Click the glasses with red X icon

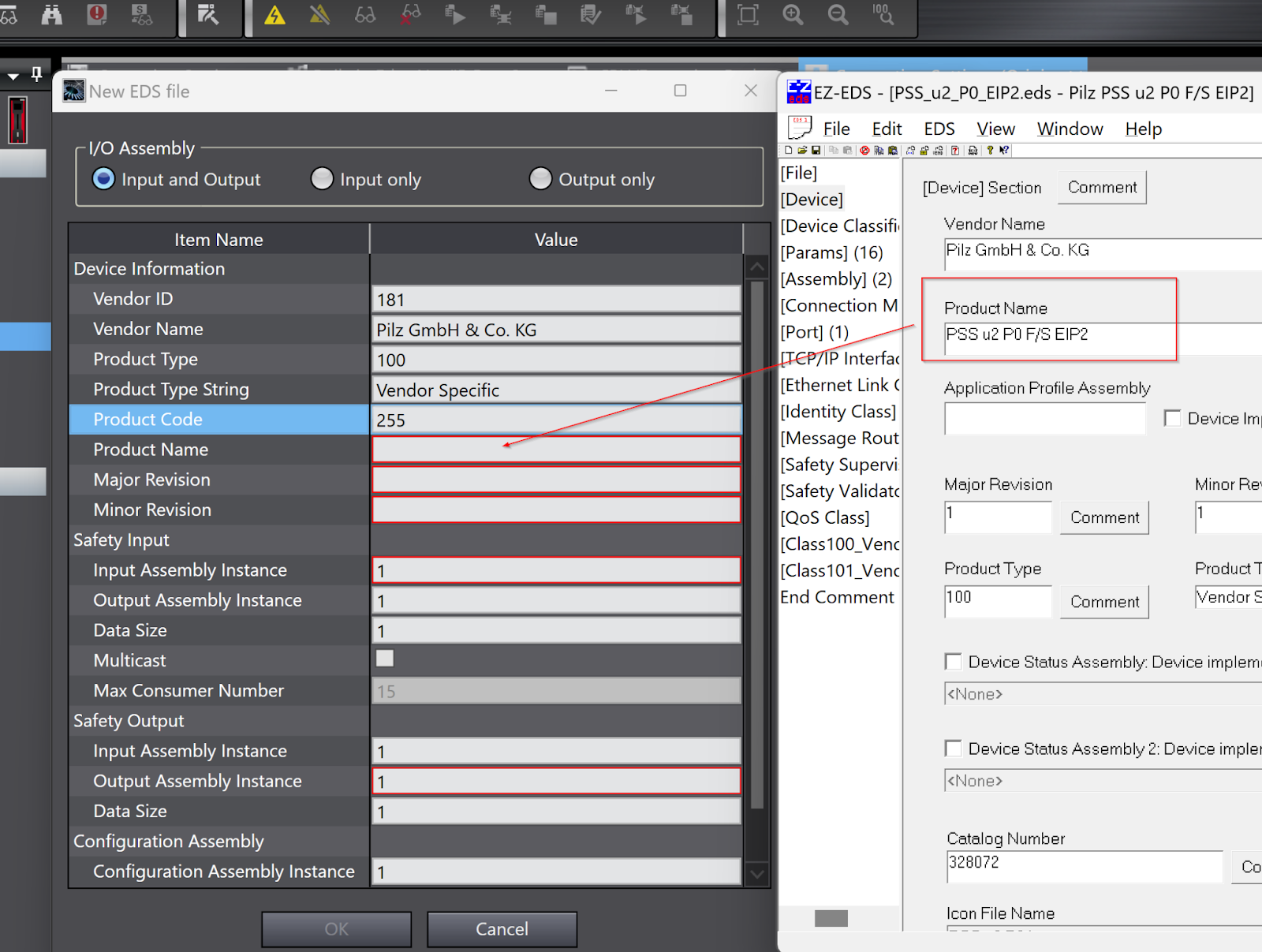coord(410,13)
